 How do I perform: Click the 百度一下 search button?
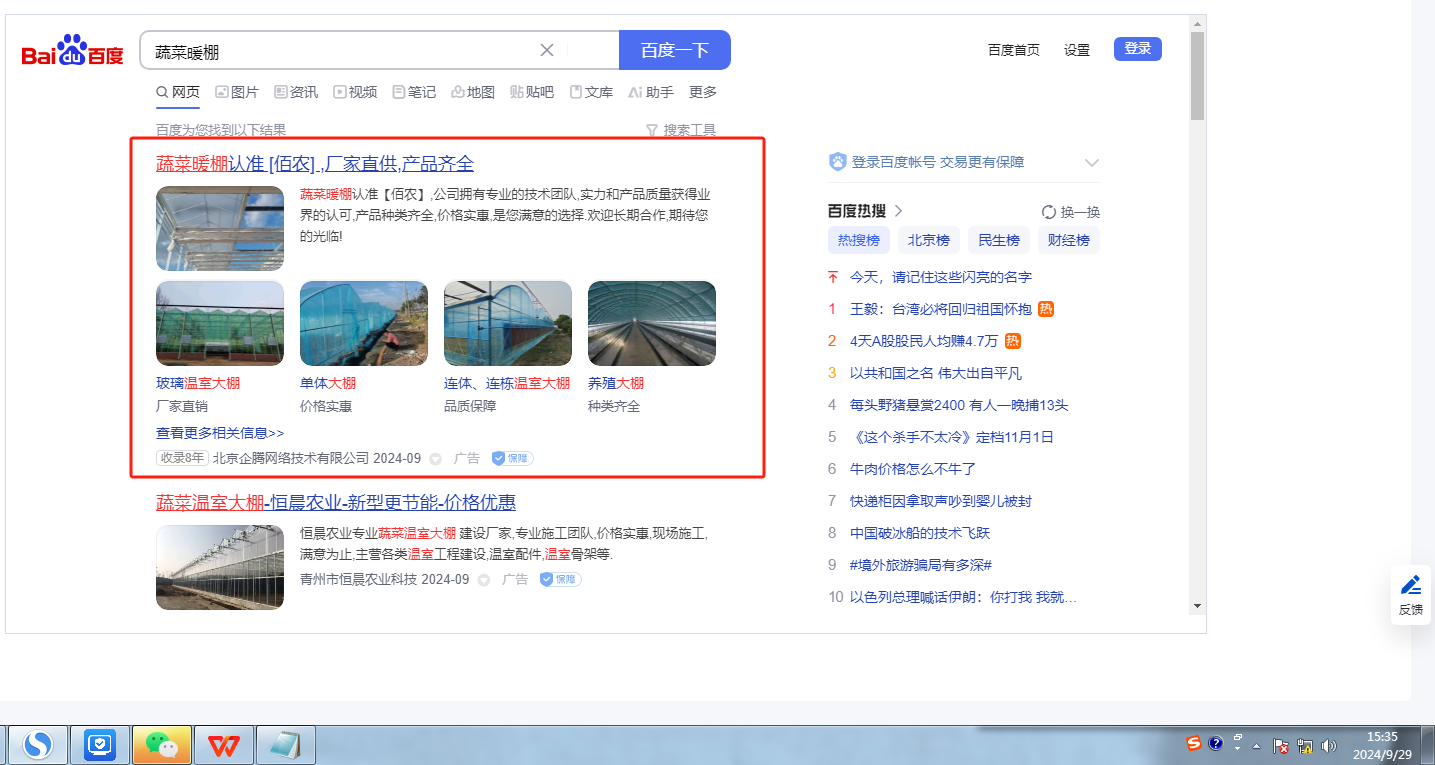tap(675, 50)
